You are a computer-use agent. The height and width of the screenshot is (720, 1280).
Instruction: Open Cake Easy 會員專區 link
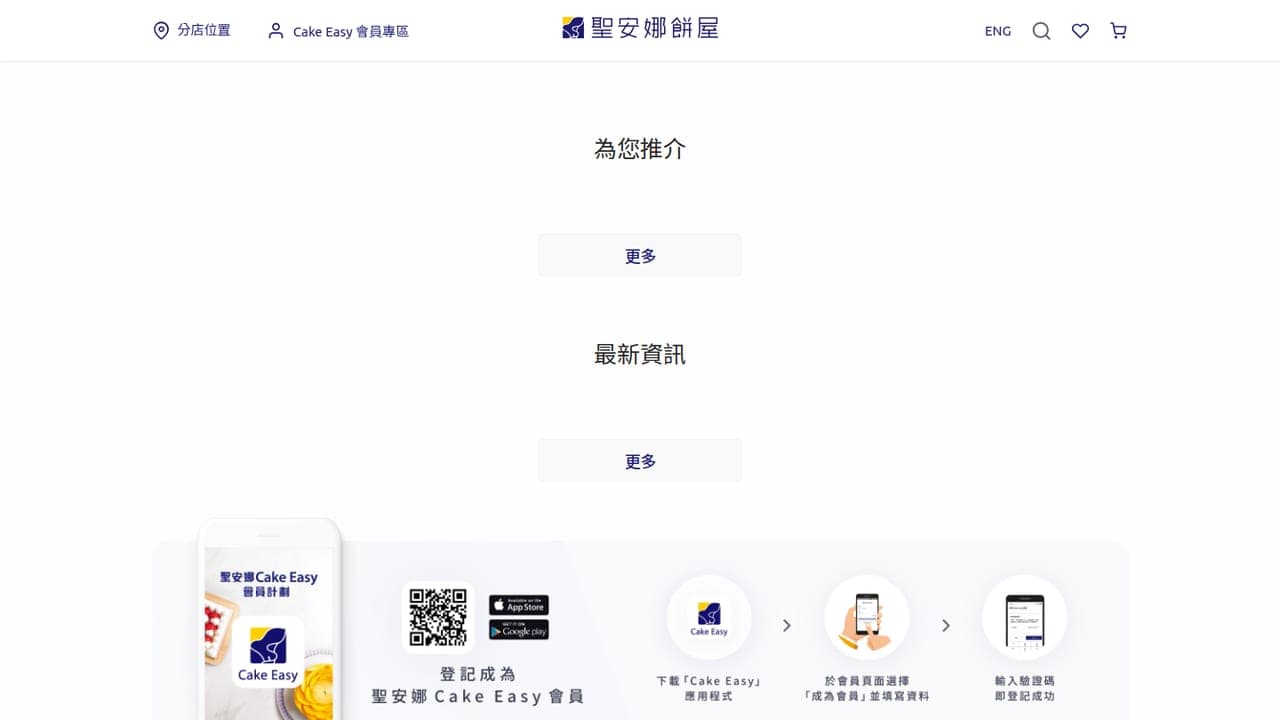[351, 31]
